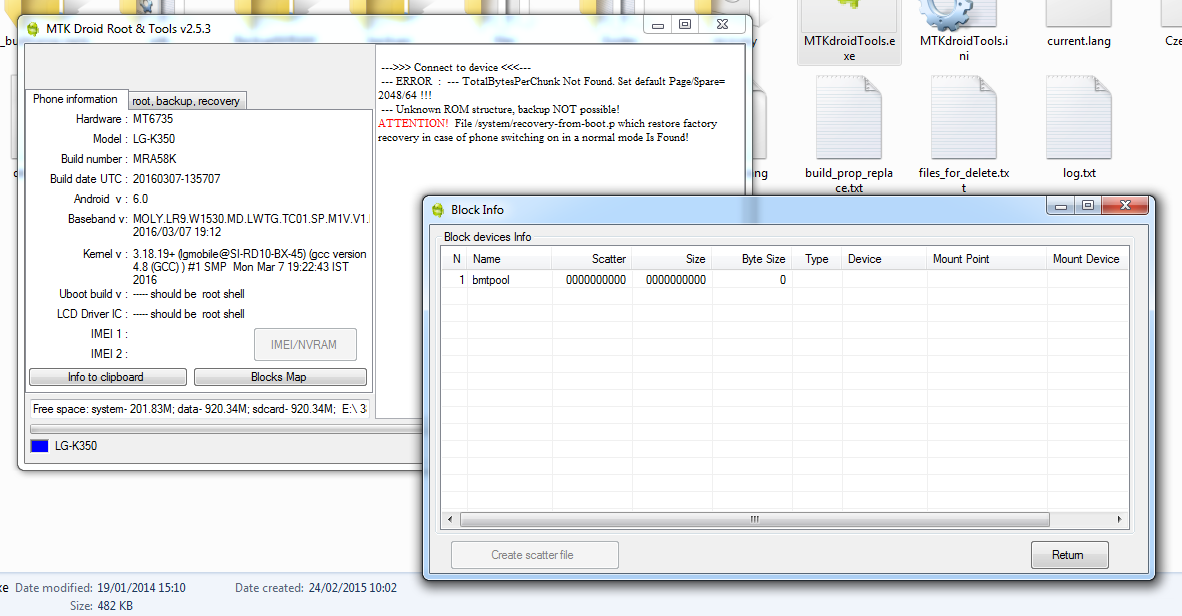Click the MRA58K build number value

(155, 159)
